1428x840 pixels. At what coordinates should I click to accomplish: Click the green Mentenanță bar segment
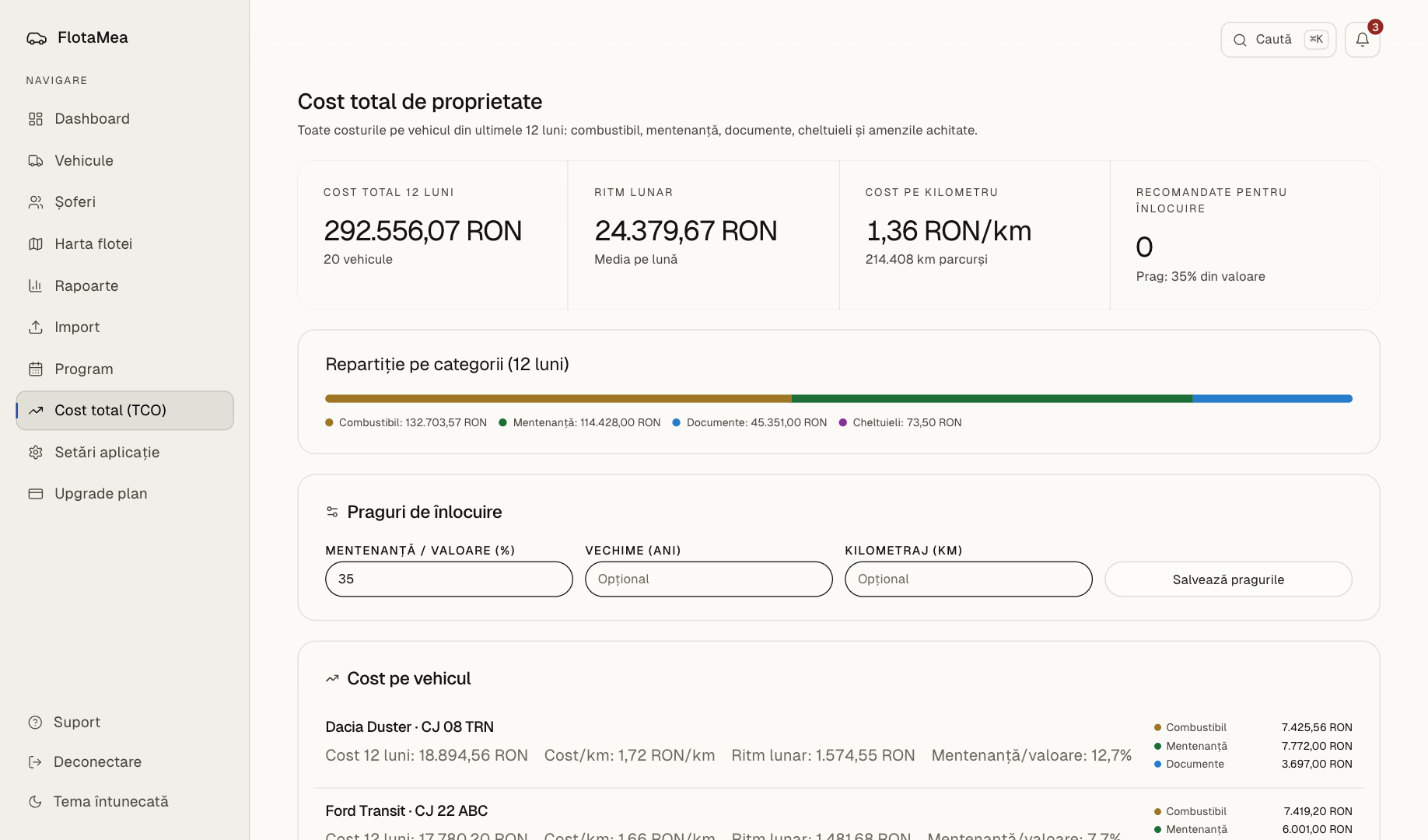[x=992, y=399]
